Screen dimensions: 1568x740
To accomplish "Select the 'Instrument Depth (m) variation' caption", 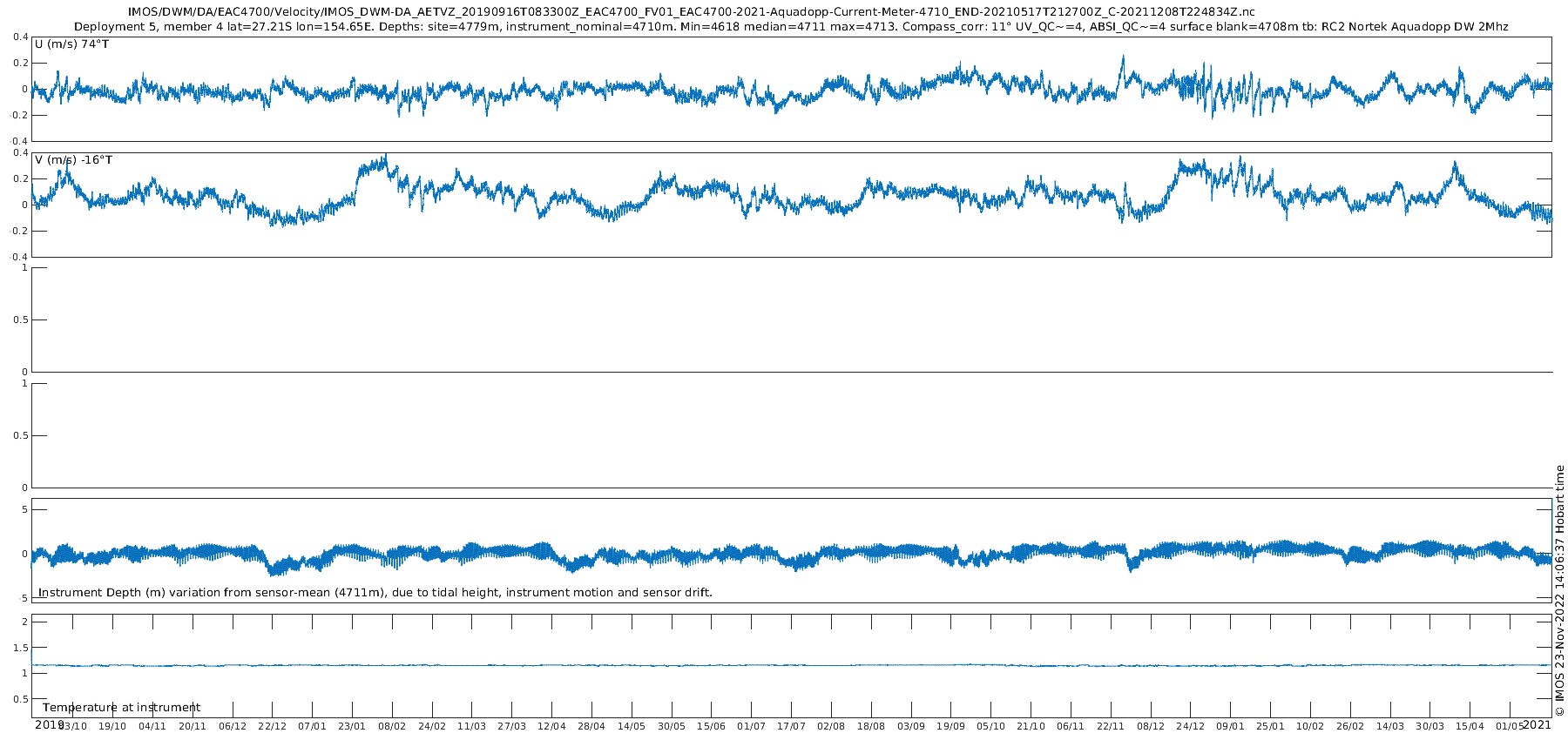I will pyautogui.click(x=375, y=593).
